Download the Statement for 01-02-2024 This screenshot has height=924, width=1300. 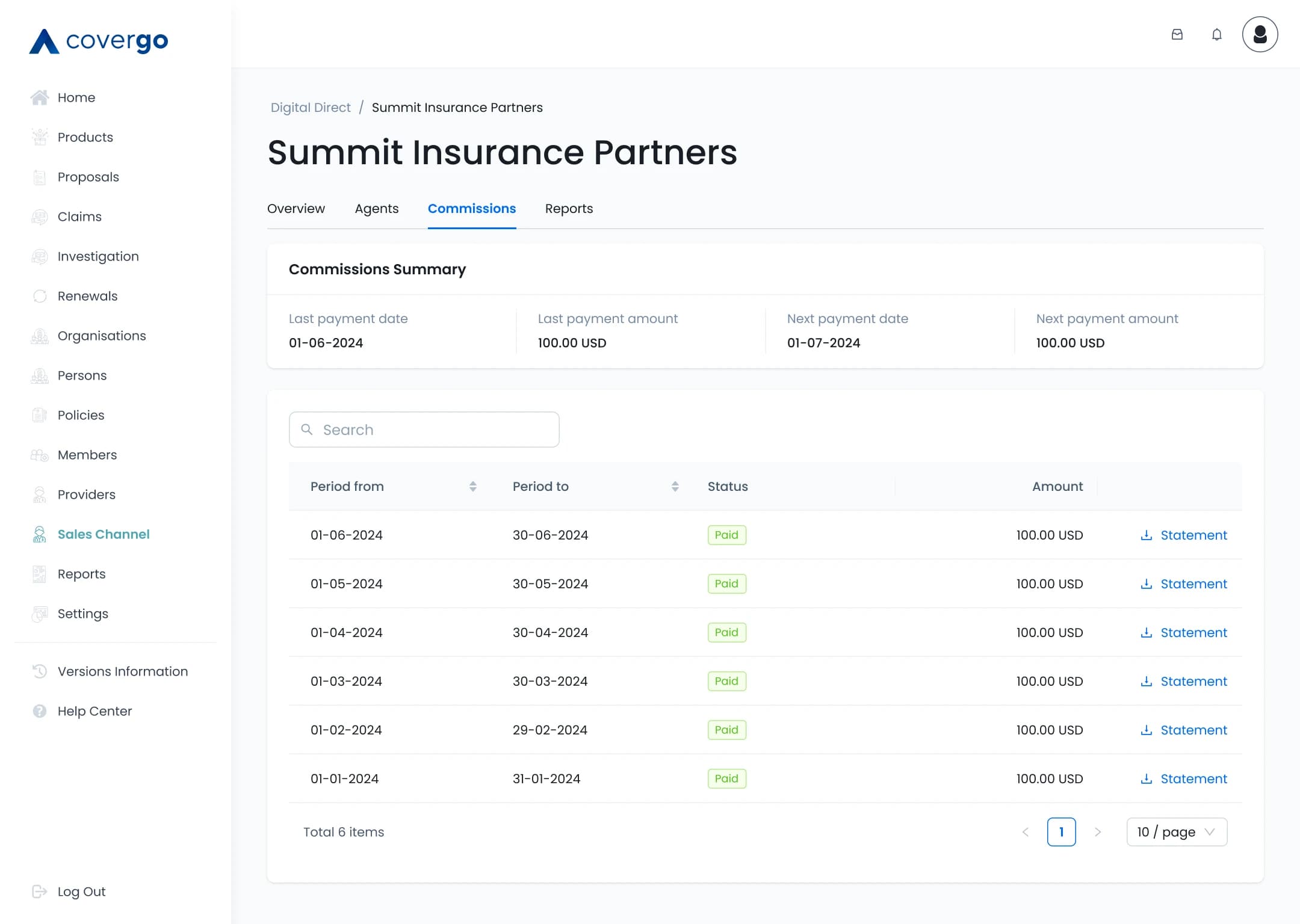click(x=1184, y=730)
